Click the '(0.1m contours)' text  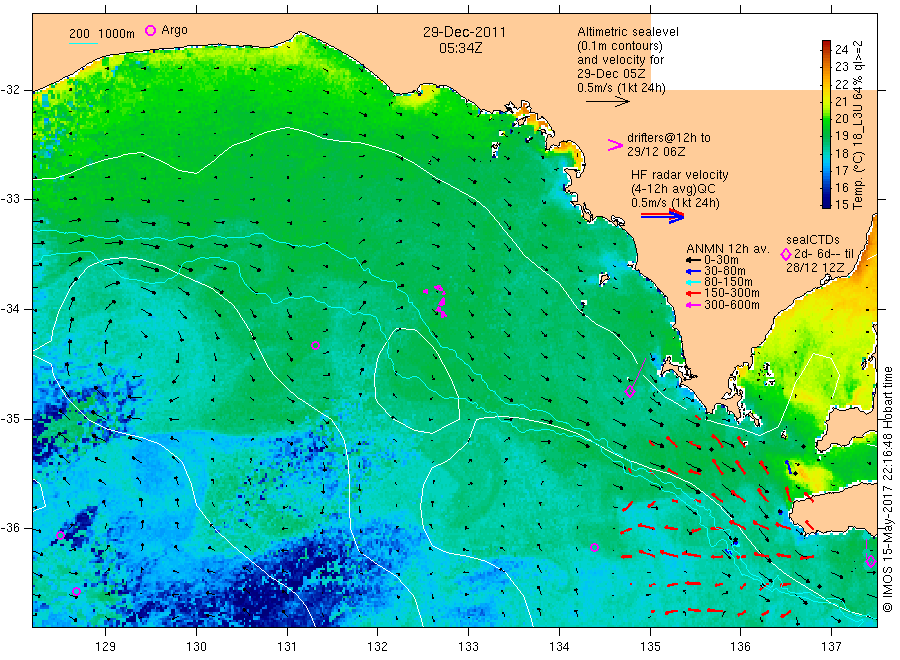pyautogui.click(x=619, y=46)
